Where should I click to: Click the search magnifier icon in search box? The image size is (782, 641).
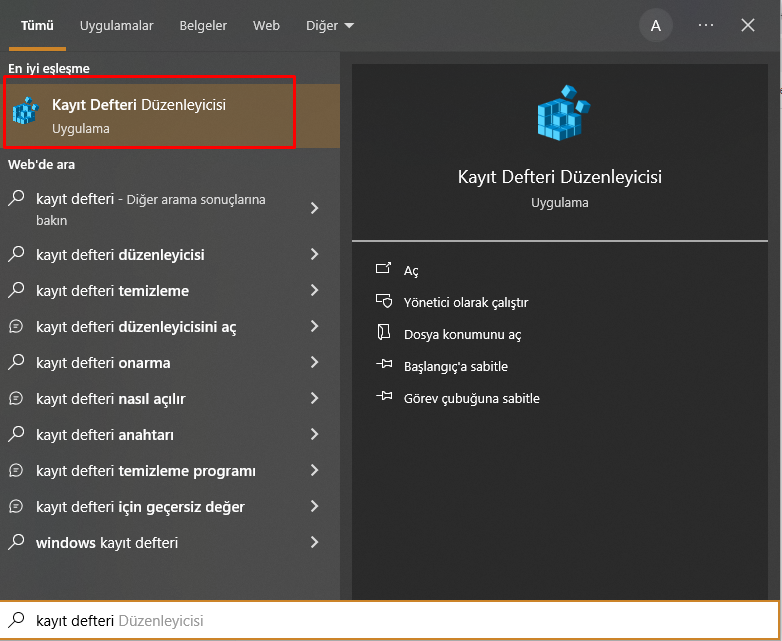[16, 620]
